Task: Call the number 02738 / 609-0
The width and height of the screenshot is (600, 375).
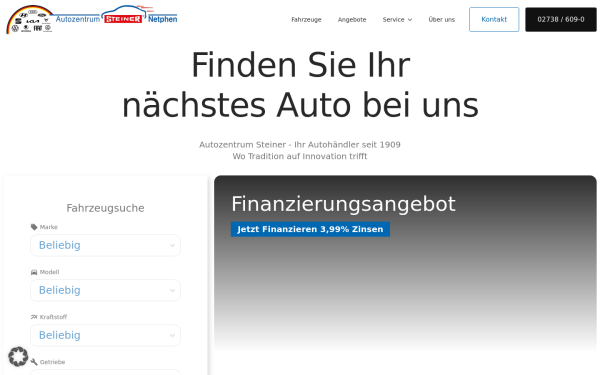Action: point(561,20)
